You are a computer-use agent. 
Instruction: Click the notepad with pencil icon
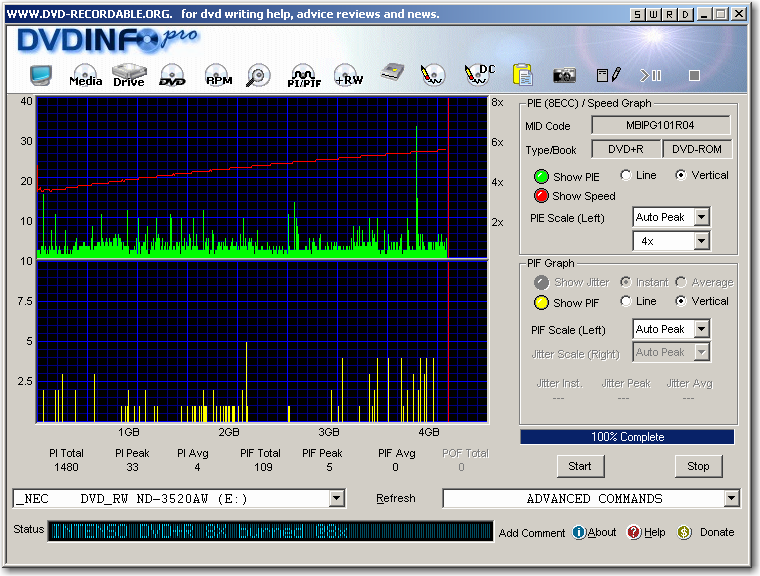tap(608, 75)
